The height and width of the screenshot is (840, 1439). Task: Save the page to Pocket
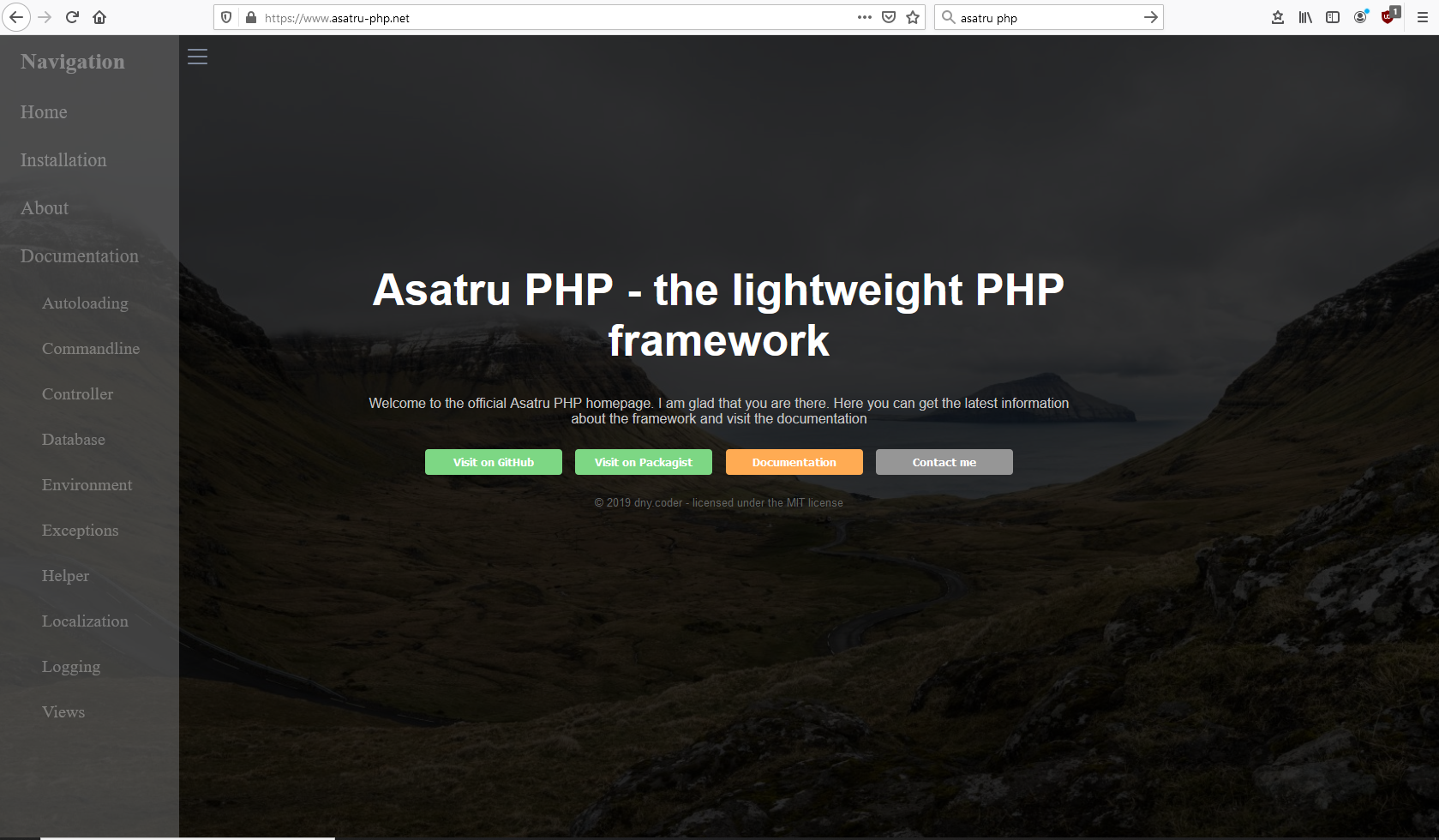coord(888,17)
